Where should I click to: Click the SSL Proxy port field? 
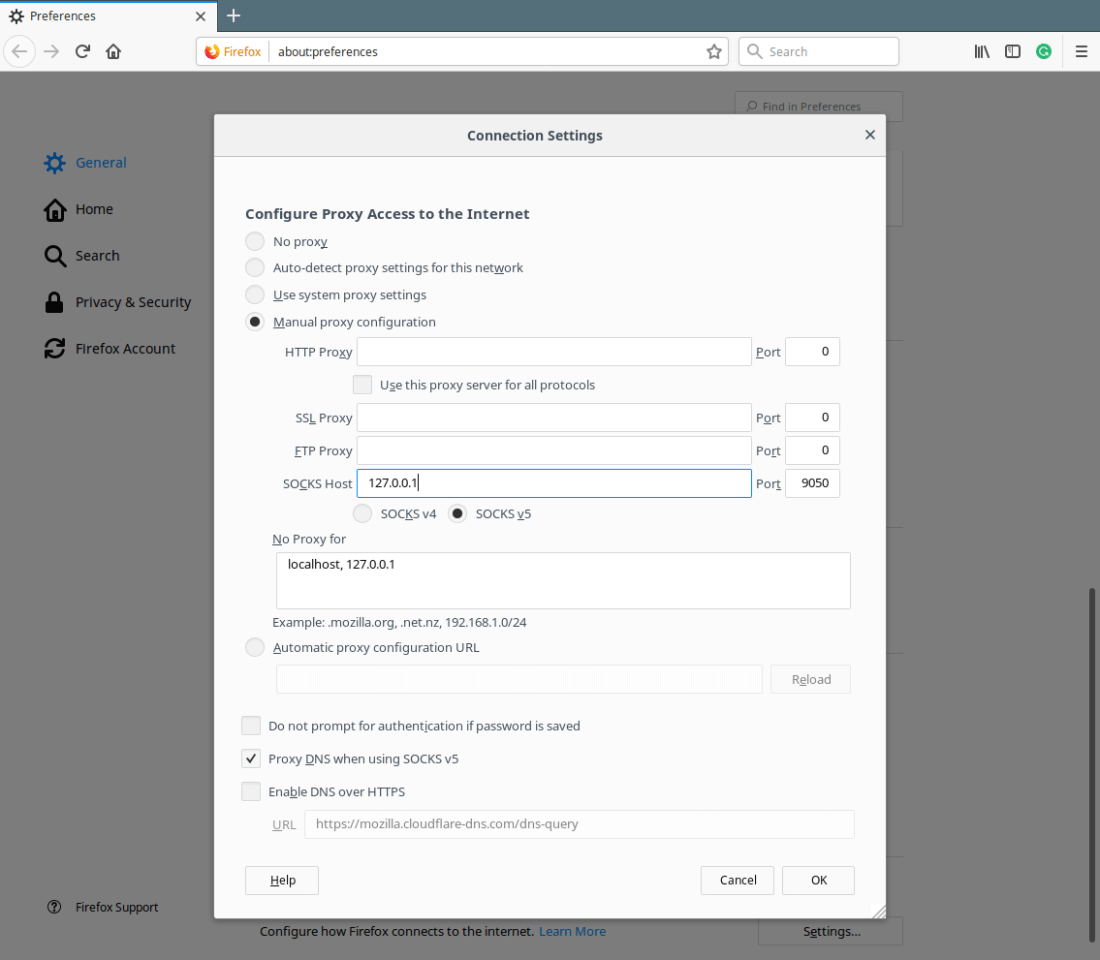[x=812, y=418]
